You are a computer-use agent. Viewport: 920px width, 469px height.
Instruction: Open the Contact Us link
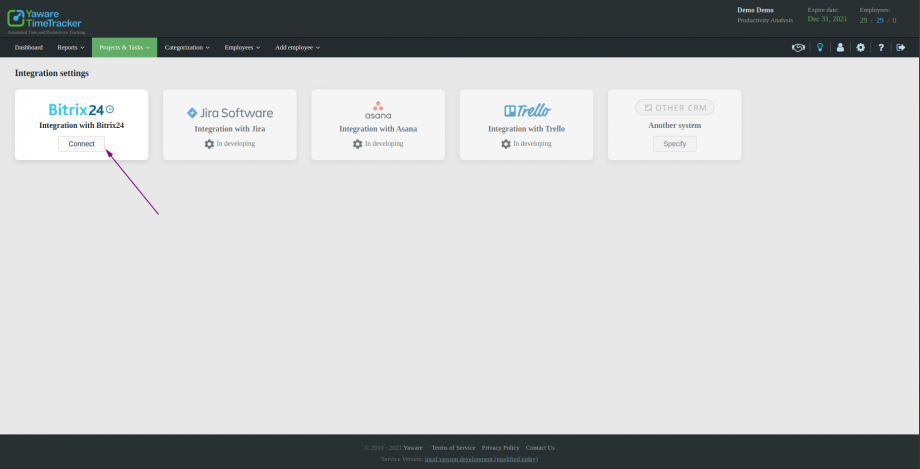[x=540, y=448]
